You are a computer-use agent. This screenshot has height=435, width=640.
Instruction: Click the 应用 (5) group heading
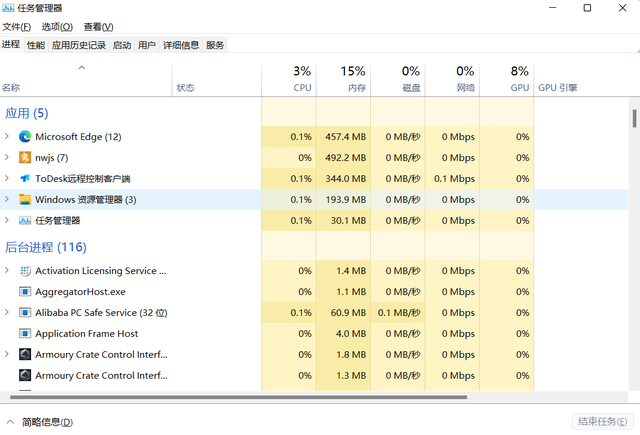[27, 113]
